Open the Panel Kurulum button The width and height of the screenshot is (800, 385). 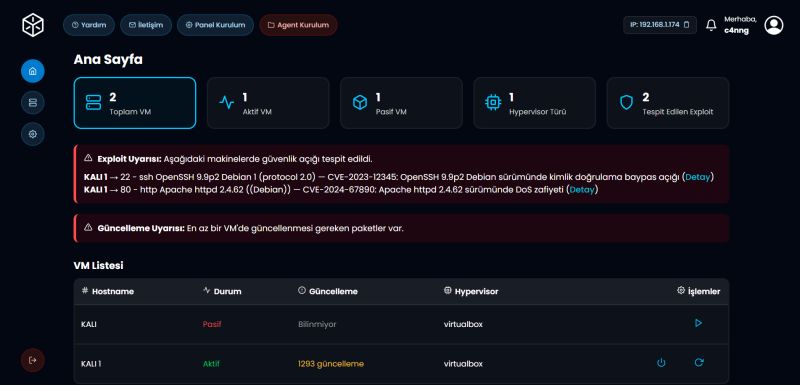[215, 24]
